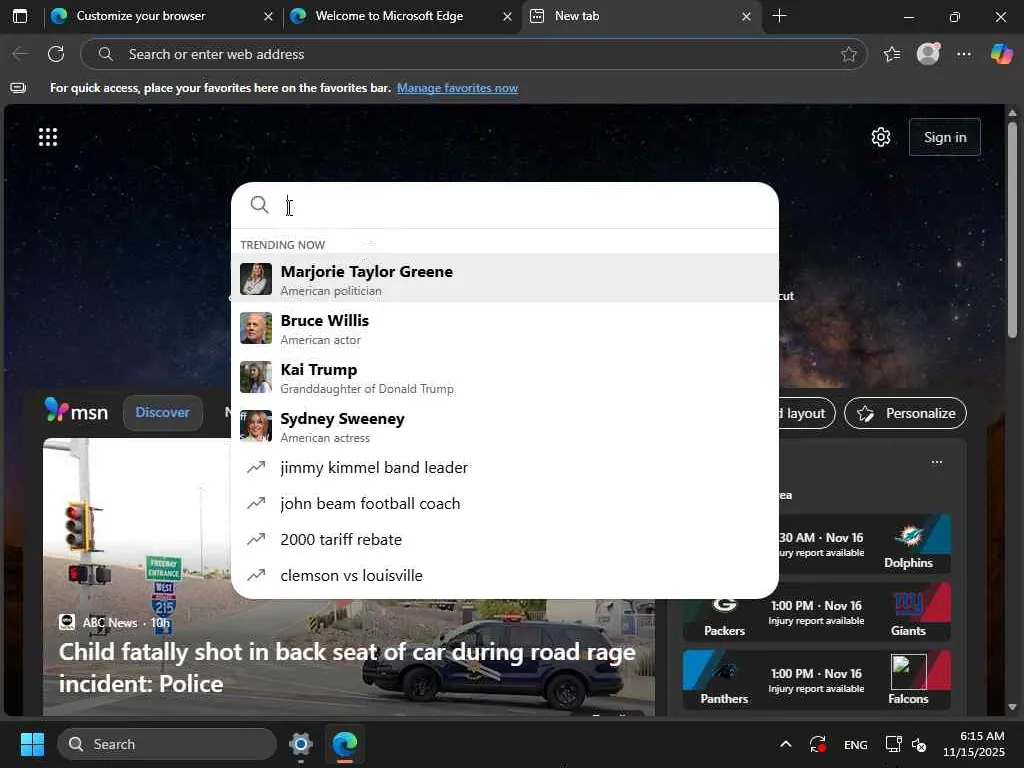Screen dimensions: 1024x768
Task: Click the Sign in button
Action: pos(944,137)
